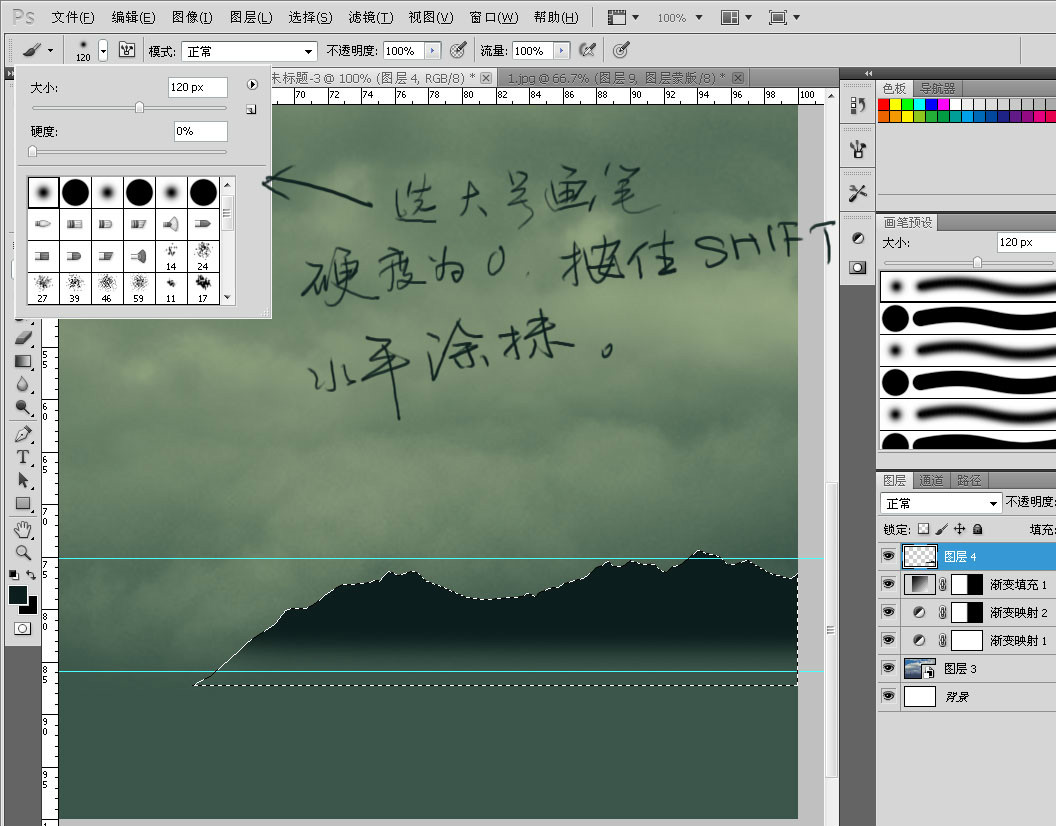Pick the red swatch in 色板 panel
The width and height of the screenshot is (1056, 826).
(x=884, y=104)
